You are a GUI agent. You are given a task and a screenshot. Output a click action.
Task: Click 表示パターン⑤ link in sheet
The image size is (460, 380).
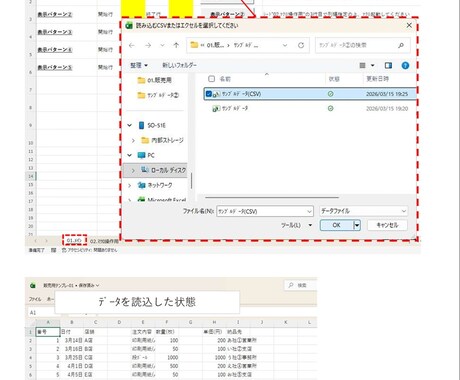[x=55, y=67]
